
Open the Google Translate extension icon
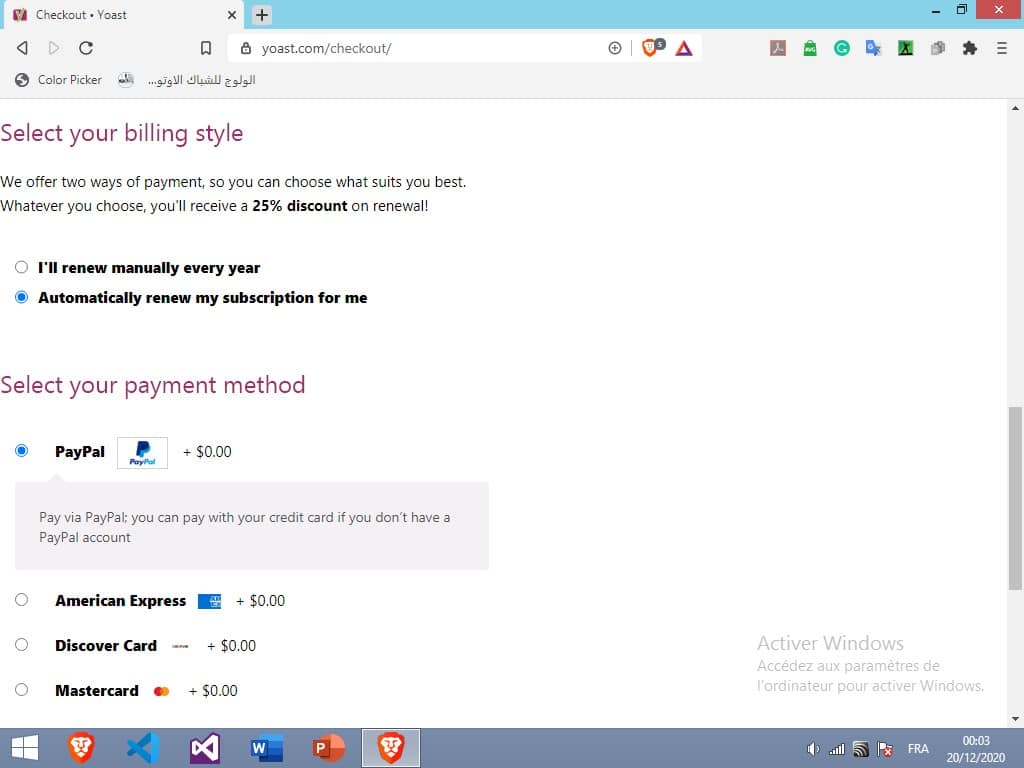(x=874, y=48)
